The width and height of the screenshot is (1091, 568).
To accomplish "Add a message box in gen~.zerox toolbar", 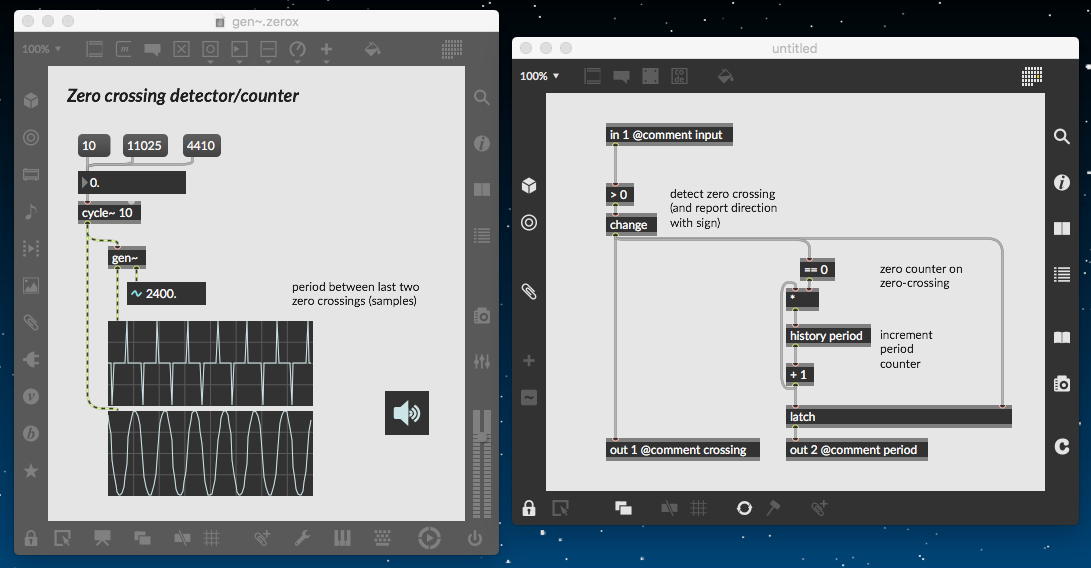I will pyautogui.click(x=123, y=49).
